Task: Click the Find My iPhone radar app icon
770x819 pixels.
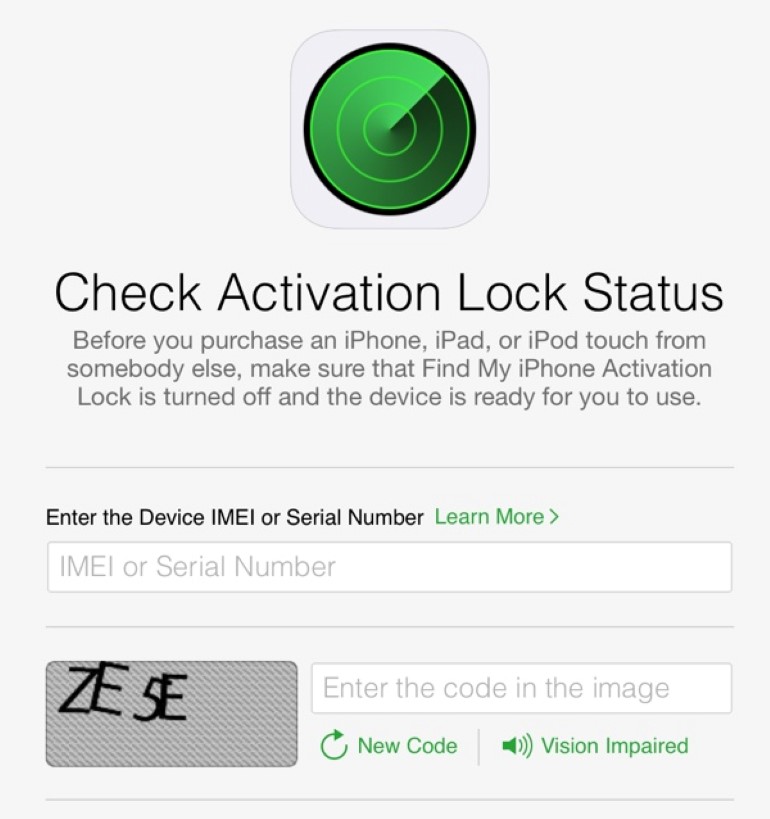Action: click(390, 129)
